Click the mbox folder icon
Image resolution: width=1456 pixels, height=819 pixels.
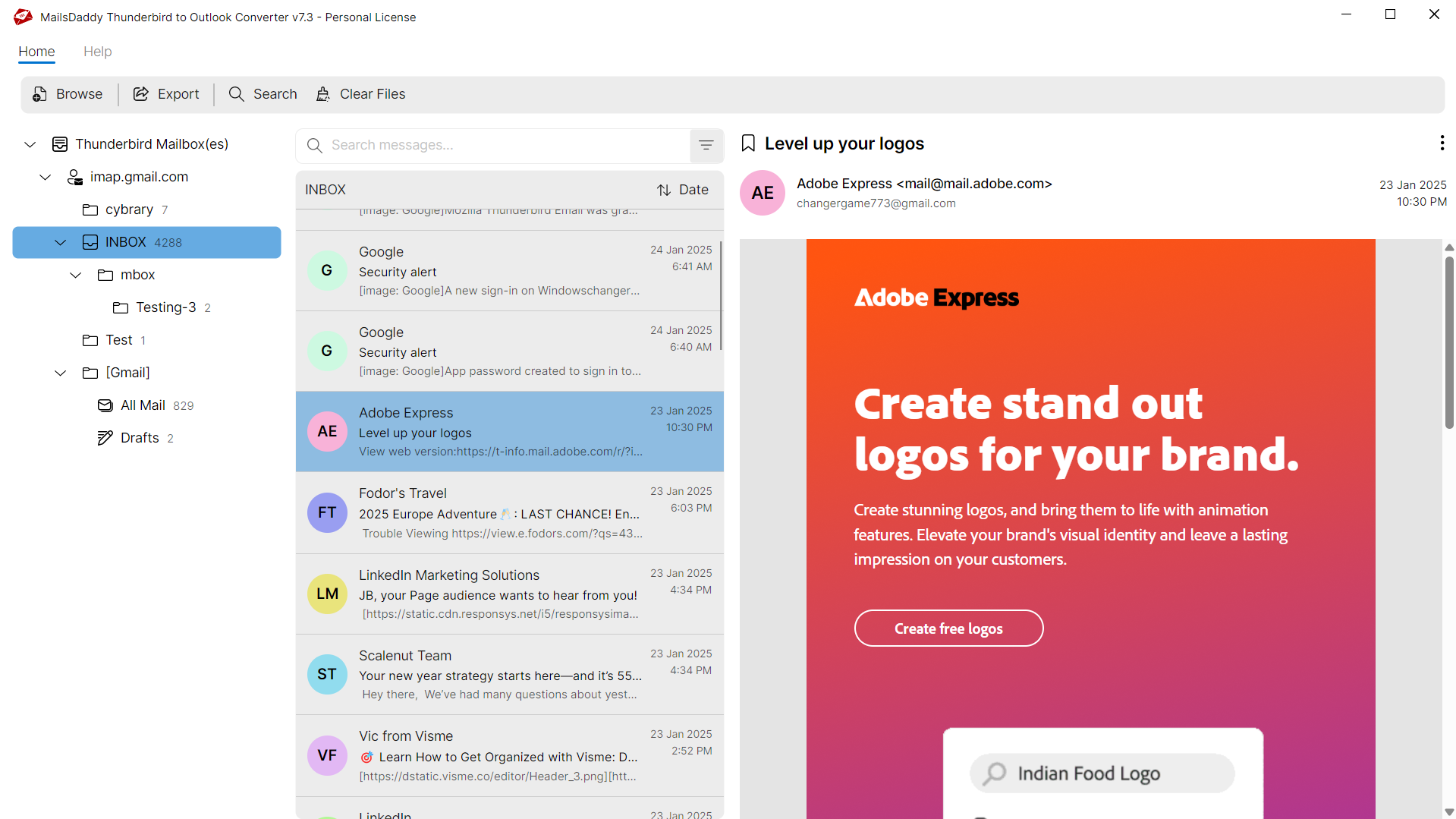(105, 275)
